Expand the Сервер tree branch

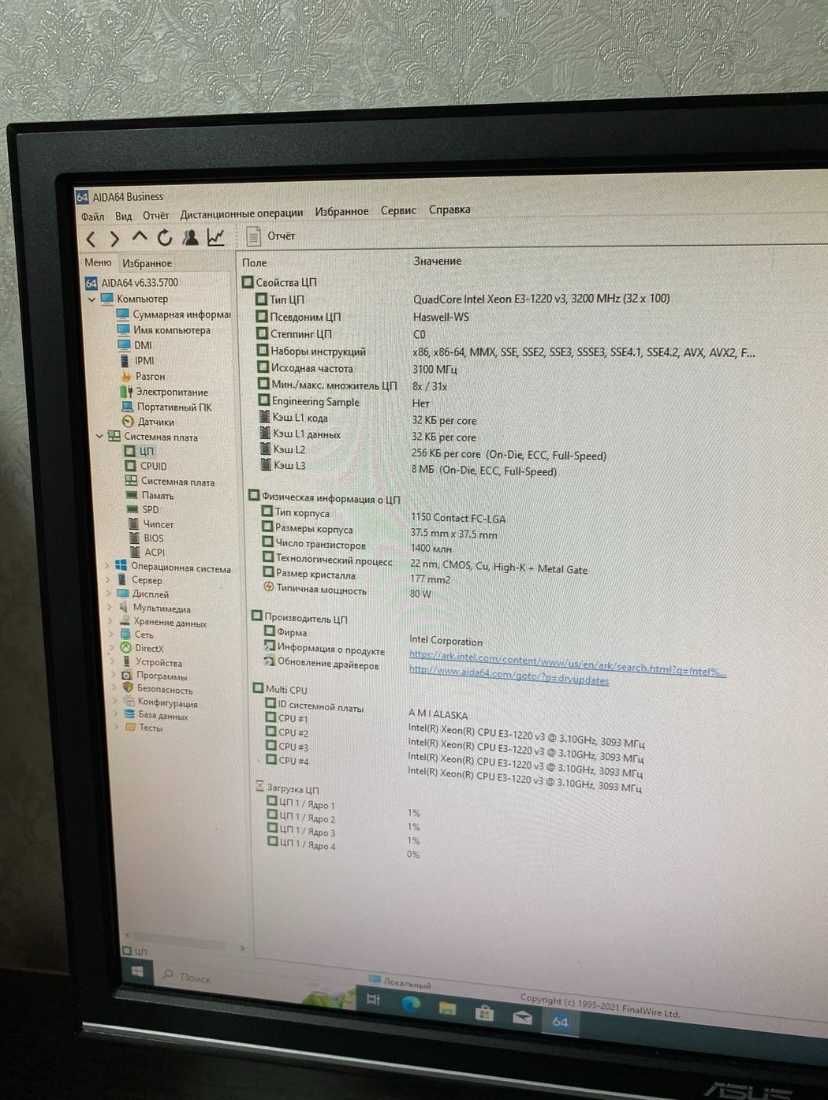tap(107, 580)
